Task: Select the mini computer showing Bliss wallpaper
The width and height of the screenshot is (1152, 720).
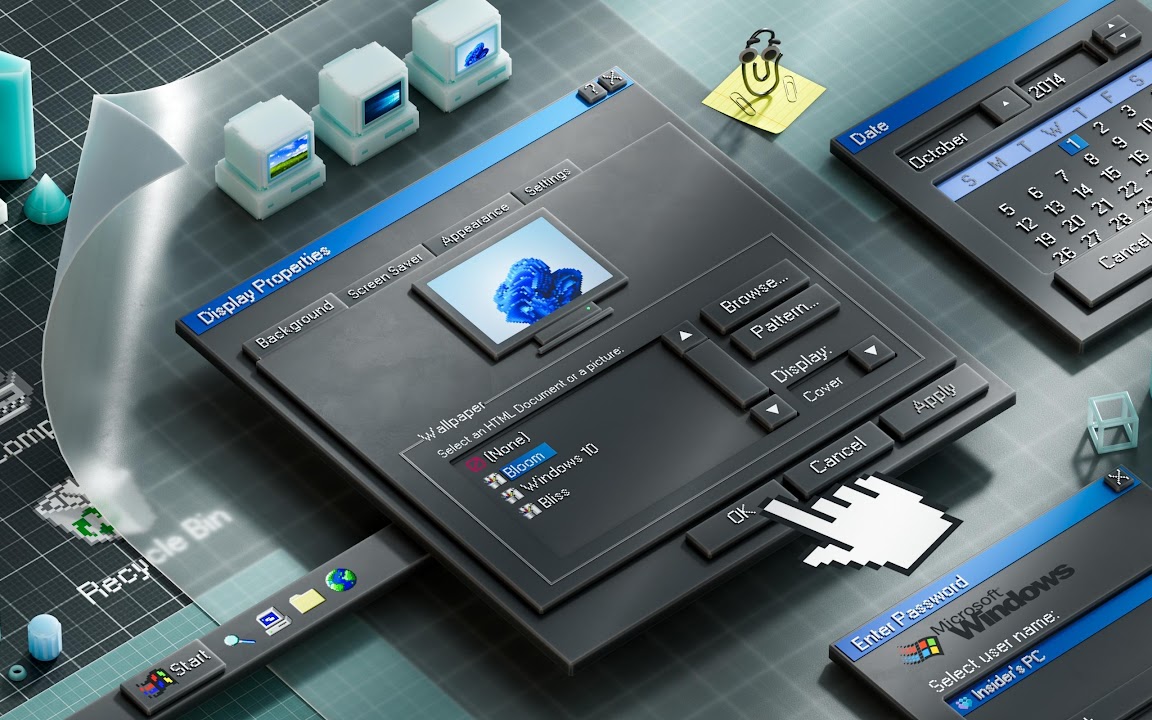Action: coord(270,156)
